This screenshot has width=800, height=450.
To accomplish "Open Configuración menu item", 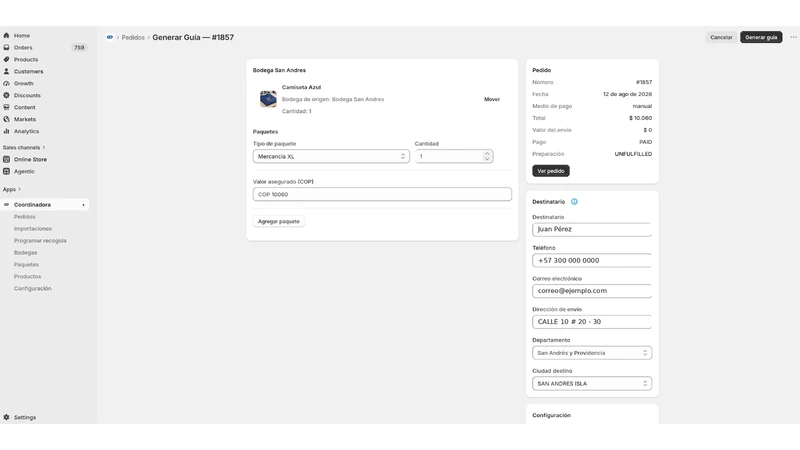I will tap(33, 289).
